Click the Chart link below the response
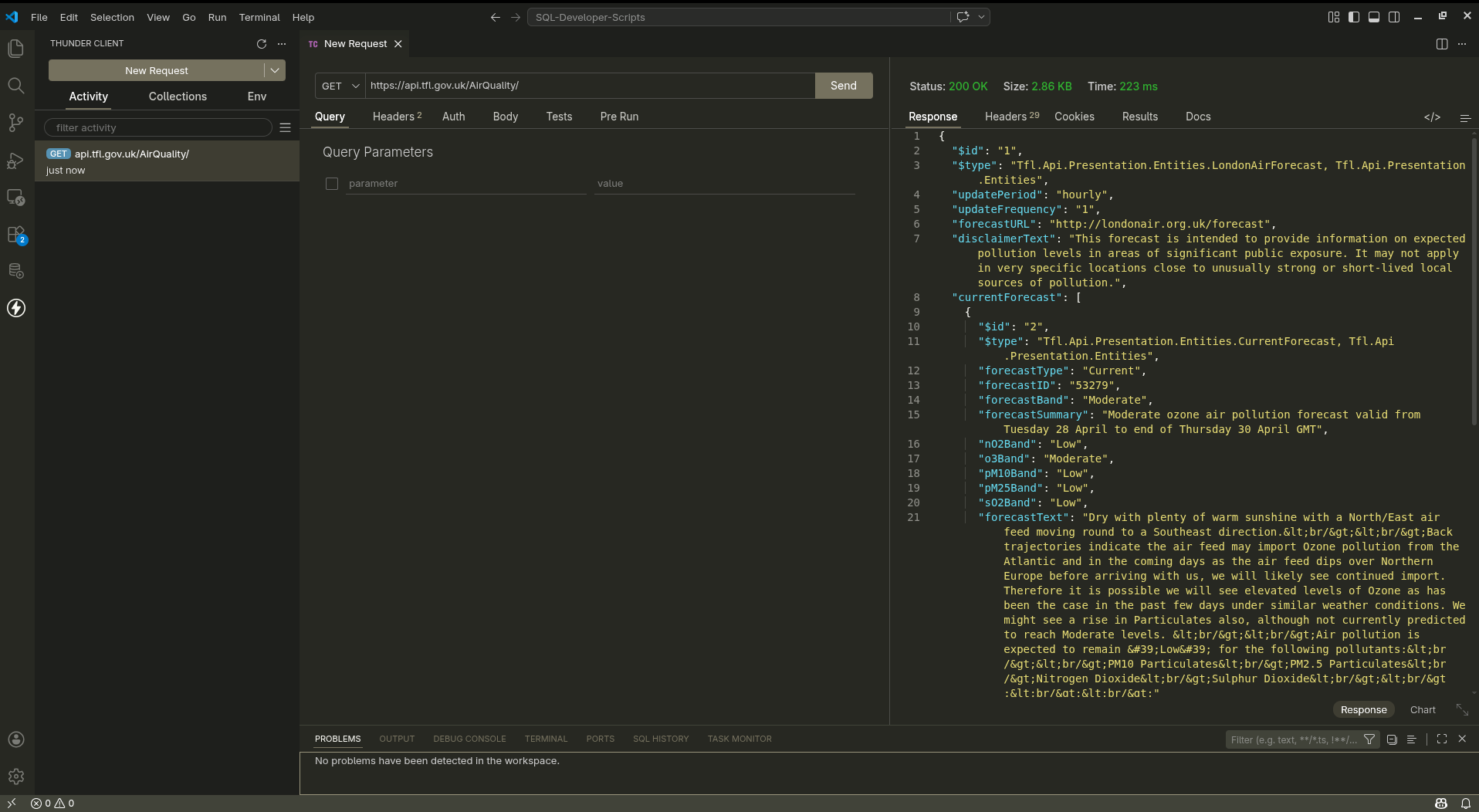The width and height of the screenshot is (1479, 812). (x=1421, y=709)
